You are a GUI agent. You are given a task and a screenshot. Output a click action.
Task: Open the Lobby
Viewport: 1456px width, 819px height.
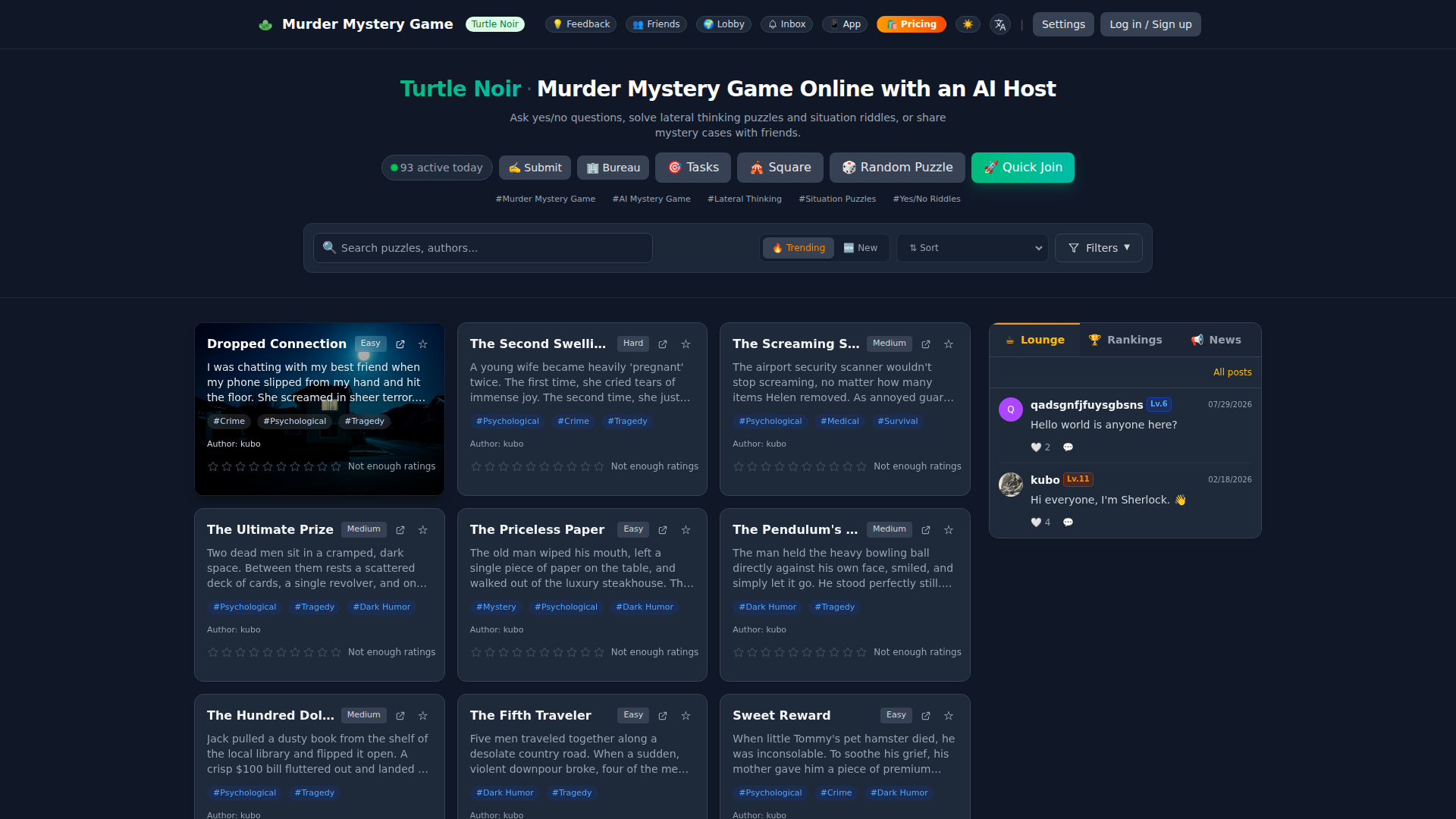point(723,24)
